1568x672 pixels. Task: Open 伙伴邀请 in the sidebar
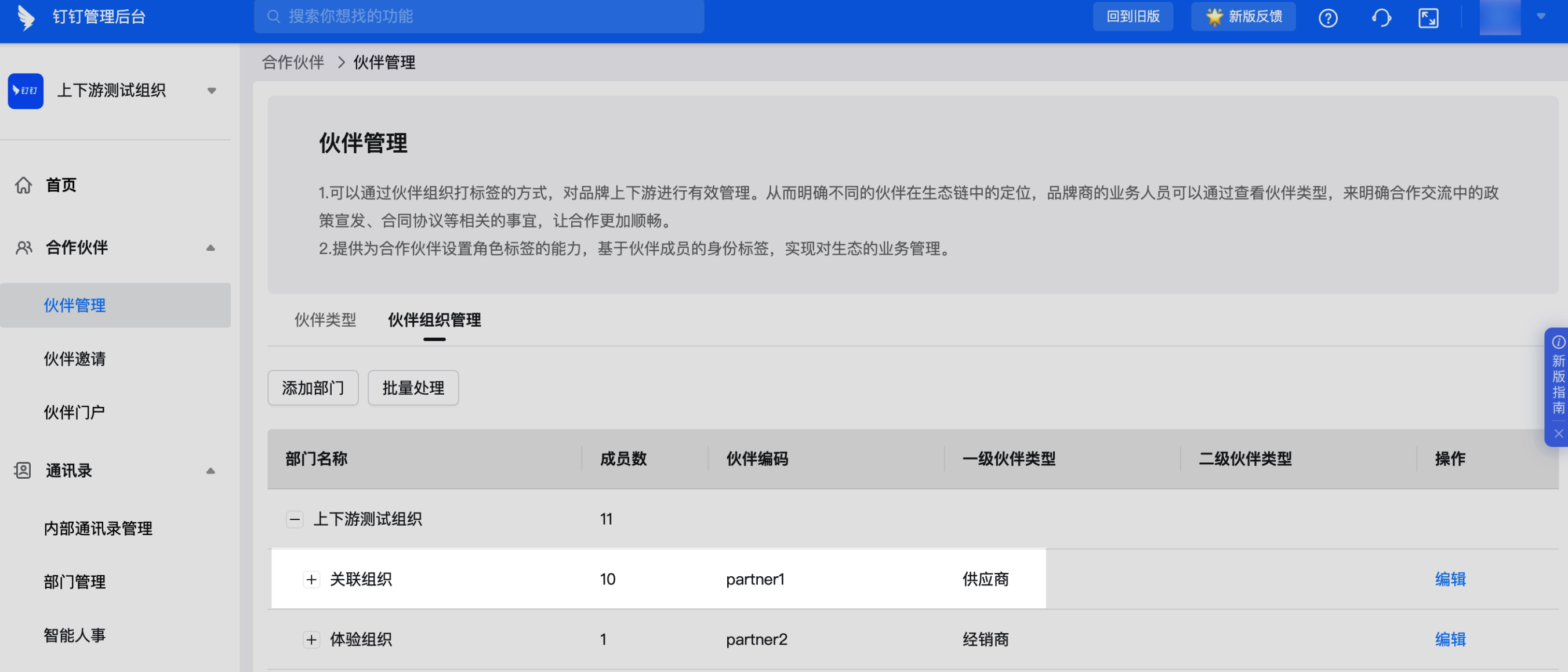74,359
